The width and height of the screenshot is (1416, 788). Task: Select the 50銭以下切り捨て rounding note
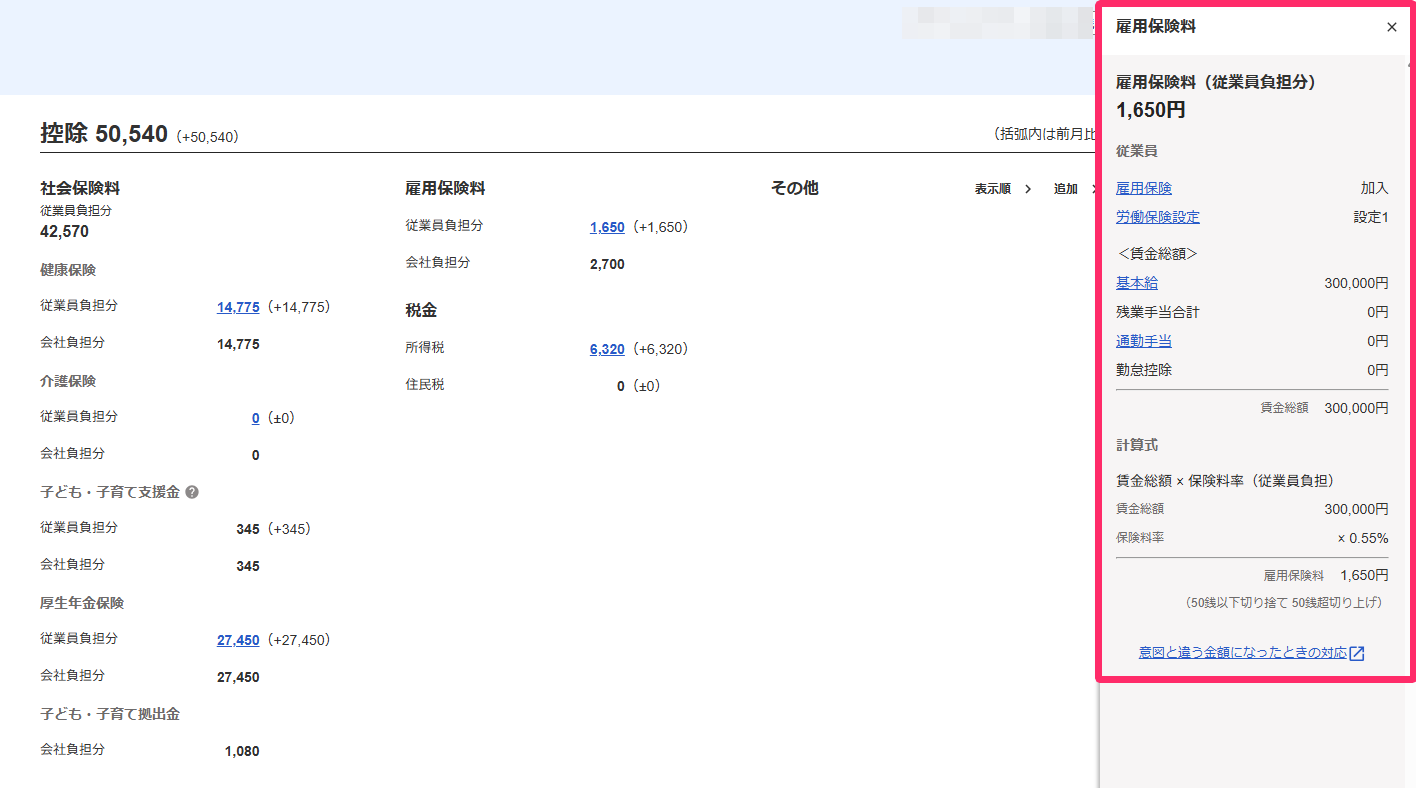pyautogui.click(x=1284, y=603)
